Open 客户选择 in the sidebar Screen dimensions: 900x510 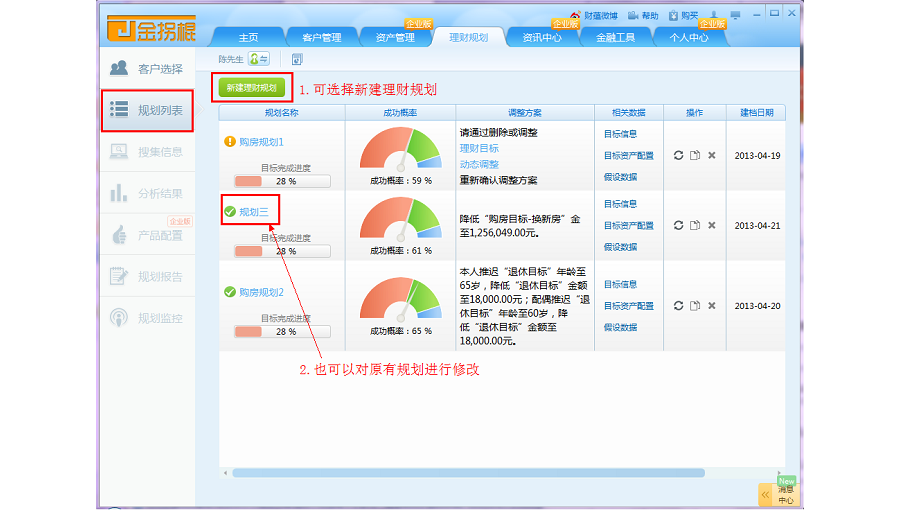click(x=150, y=69)
